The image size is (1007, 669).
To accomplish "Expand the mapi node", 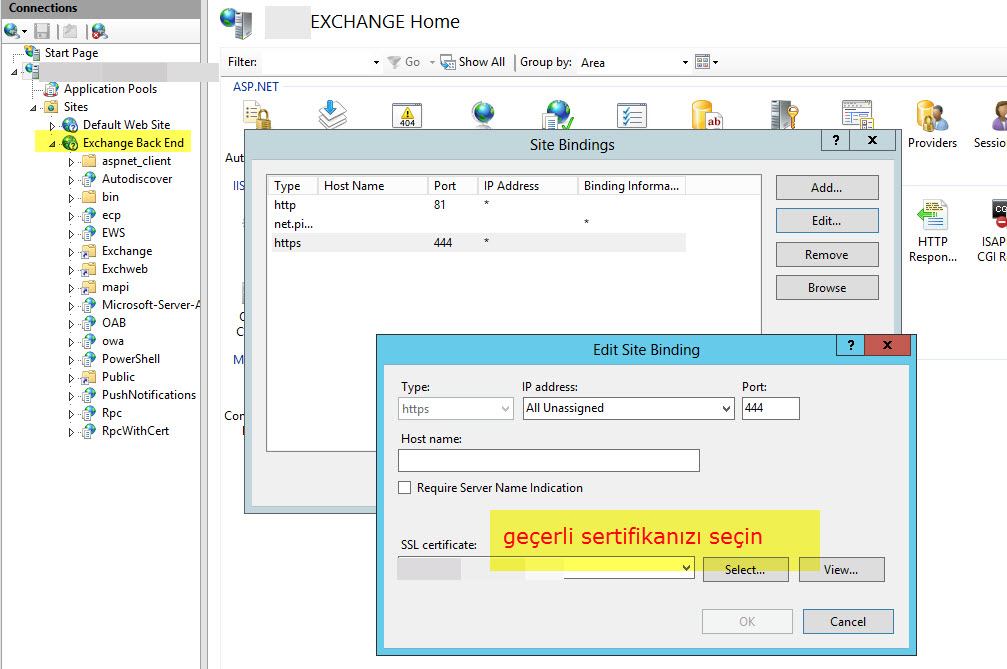I will click(x=71, y=288).
